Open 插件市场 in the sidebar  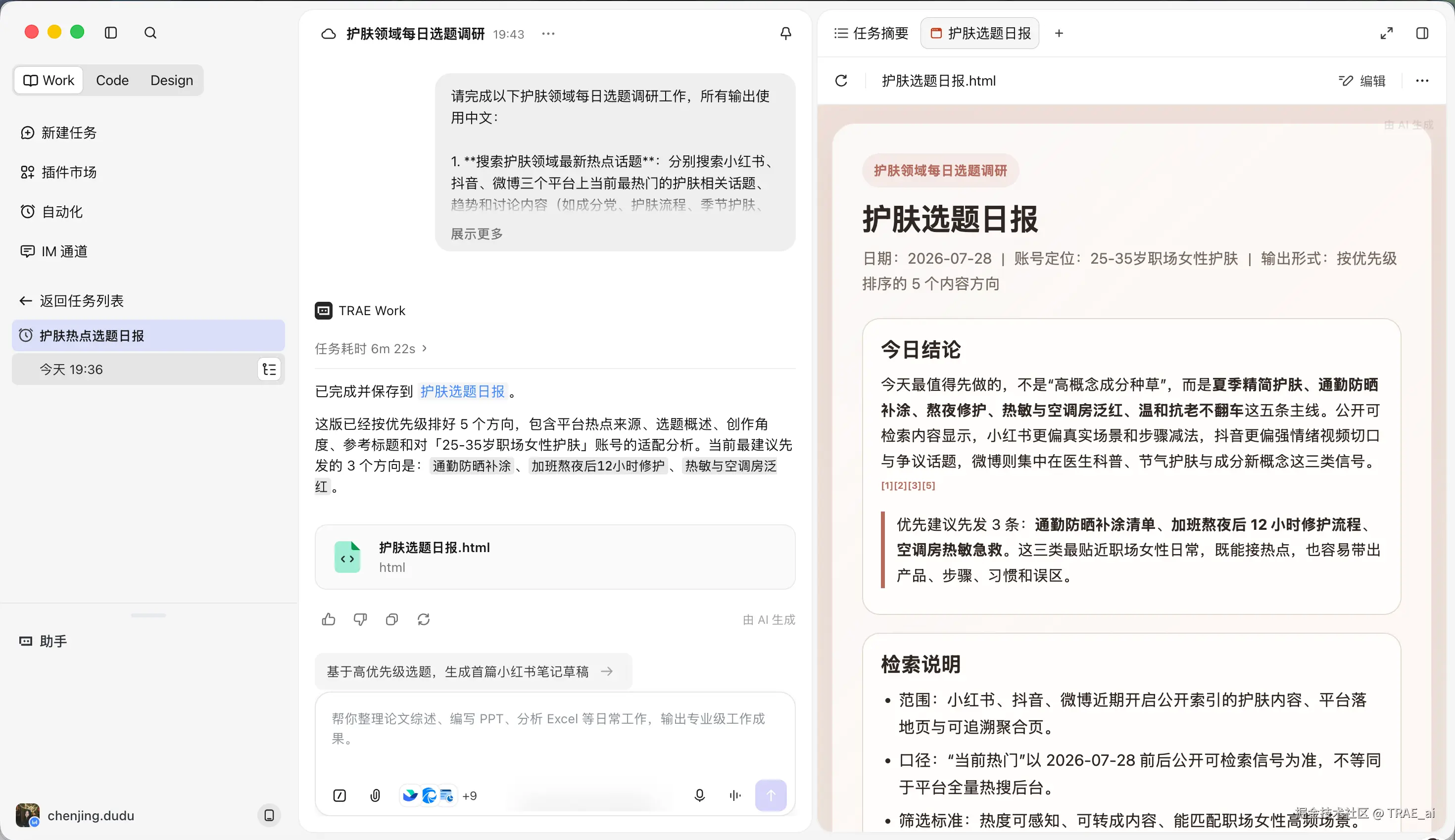(58, 172)
